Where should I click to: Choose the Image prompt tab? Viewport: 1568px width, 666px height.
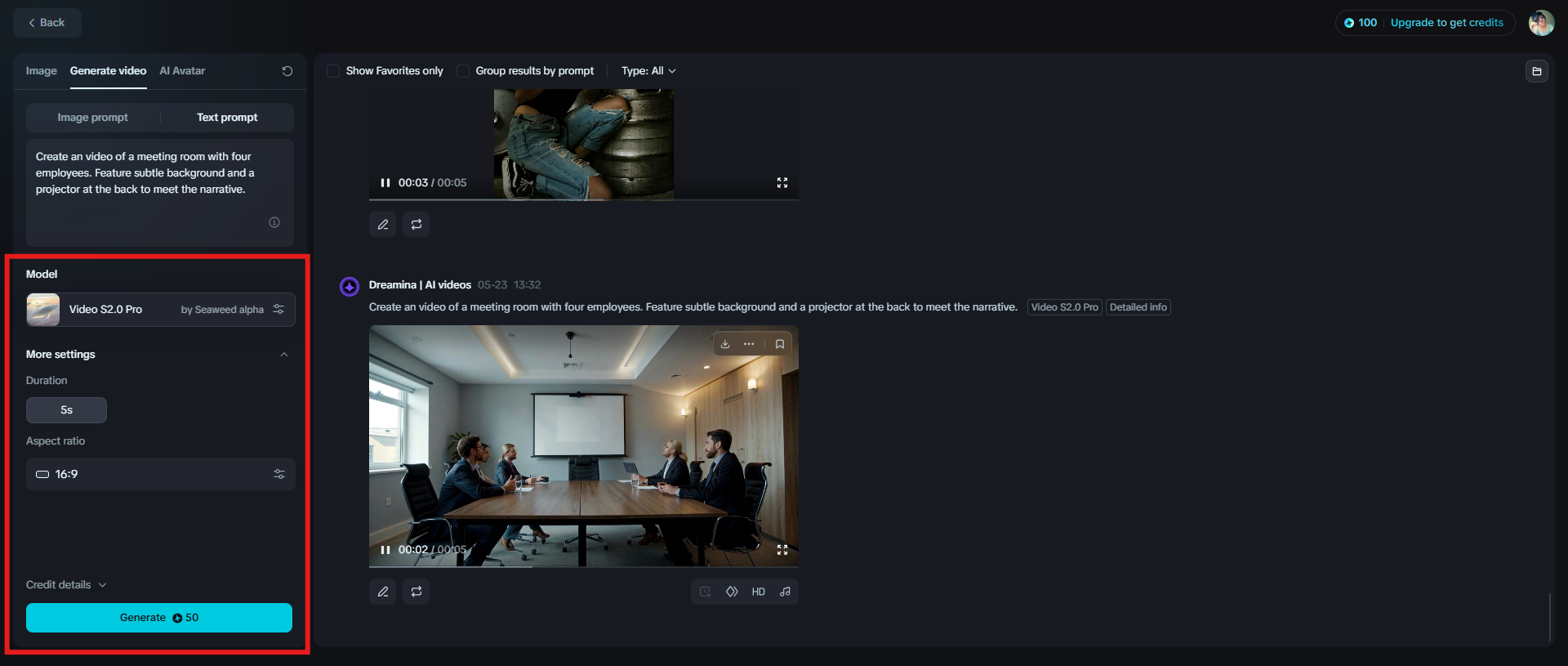[x=92, y=118]
